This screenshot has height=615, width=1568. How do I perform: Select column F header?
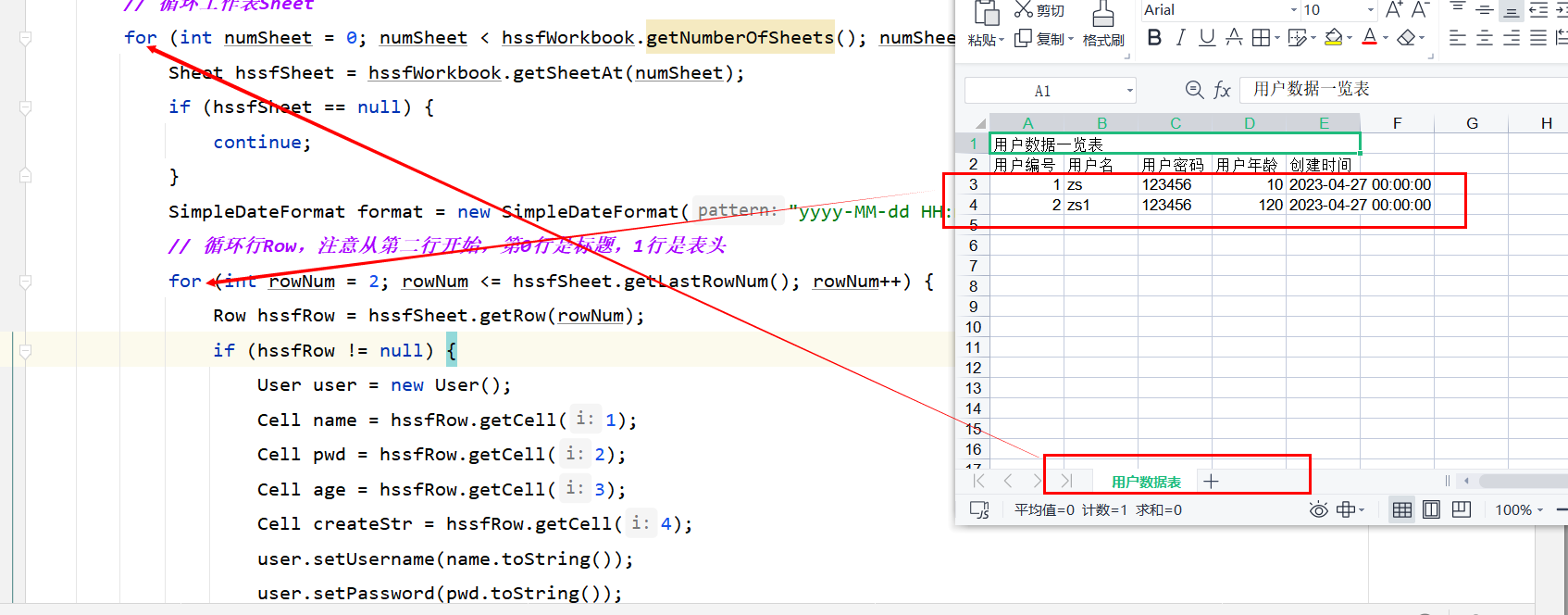[1397, 123]
